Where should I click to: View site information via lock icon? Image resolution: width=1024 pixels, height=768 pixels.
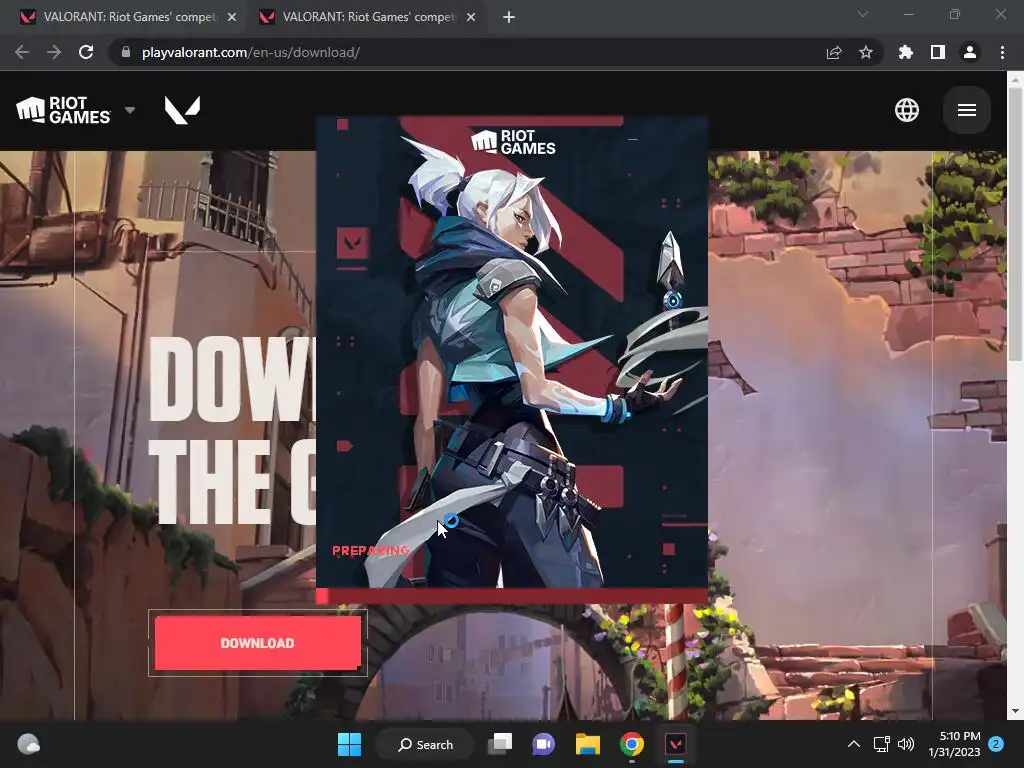[126, 52]
